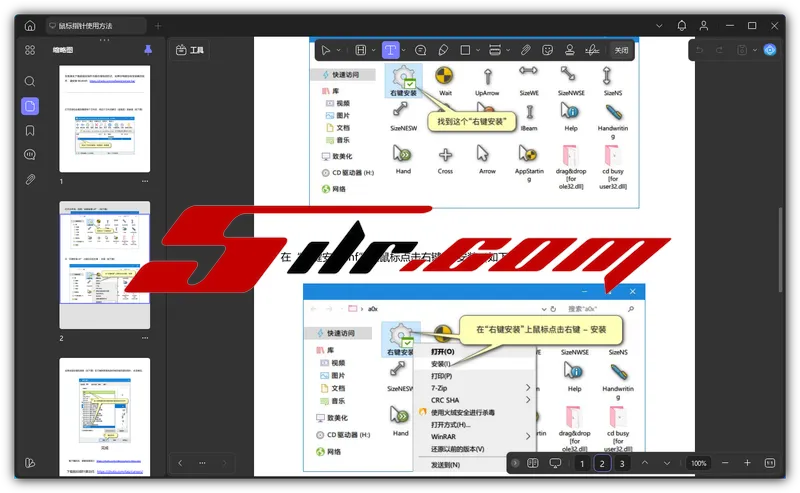
Task: Expand the text markup tool dropdown
Action: [373, 50]
